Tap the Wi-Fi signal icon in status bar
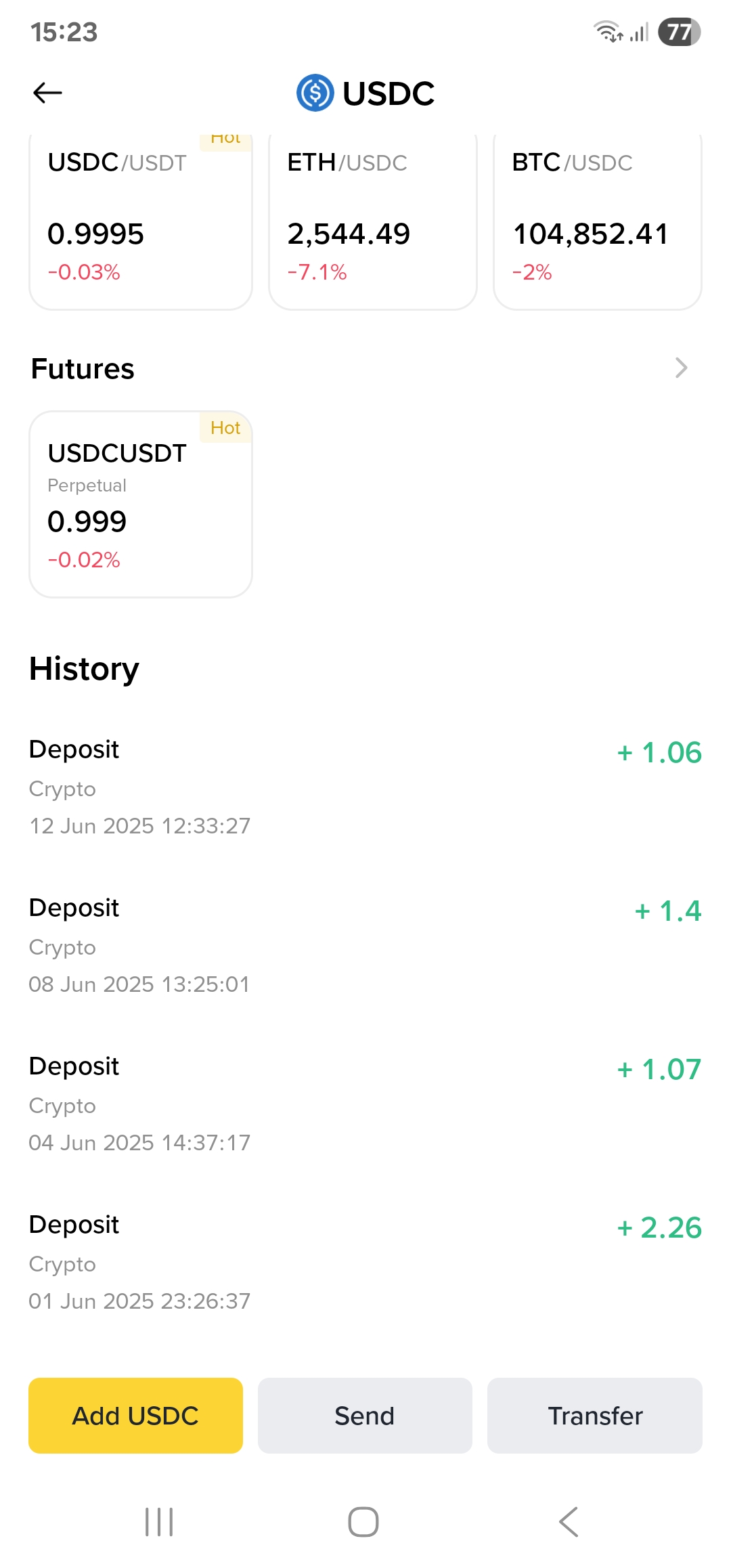 608,31
